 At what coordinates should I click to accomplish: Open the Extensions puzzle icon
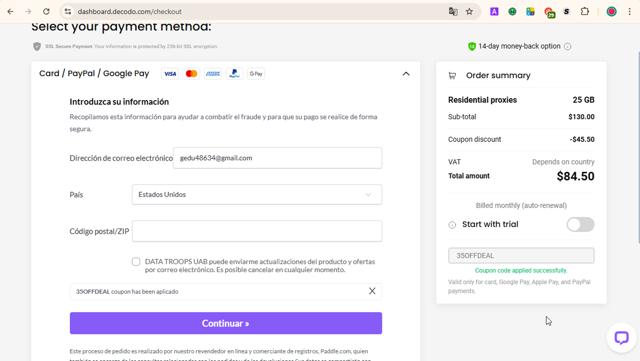tap(584, 11)
